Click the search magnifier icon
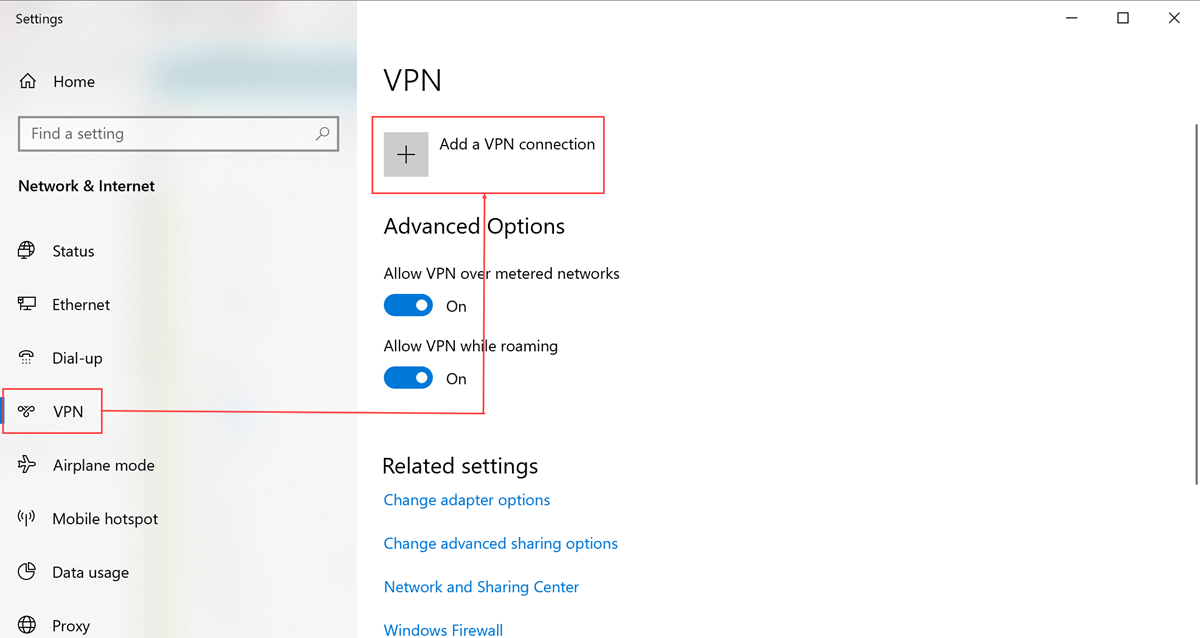 pyautogui.click(x=322, y=133)
